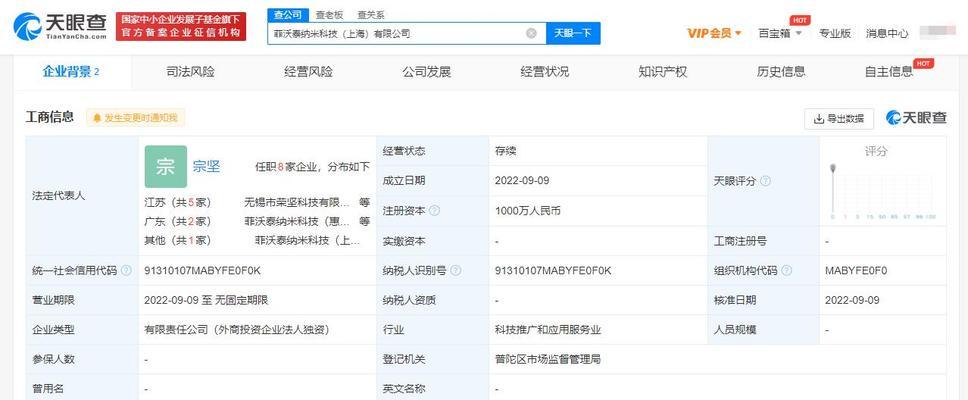Click the 发生变更时通知我 notification button

(135, 117)
